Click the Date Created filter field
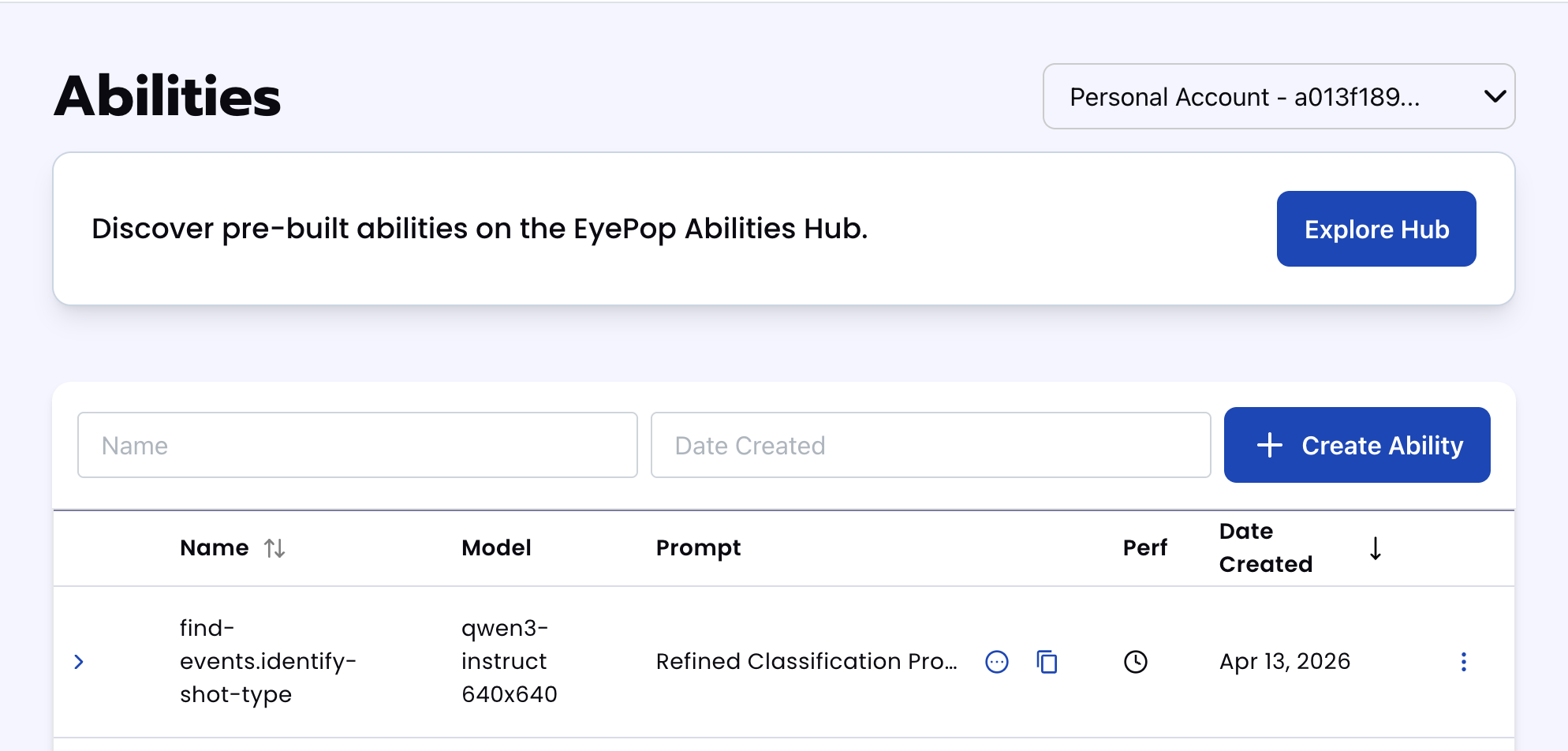This screenshot has width=1568, height=751. click(930, 446)
